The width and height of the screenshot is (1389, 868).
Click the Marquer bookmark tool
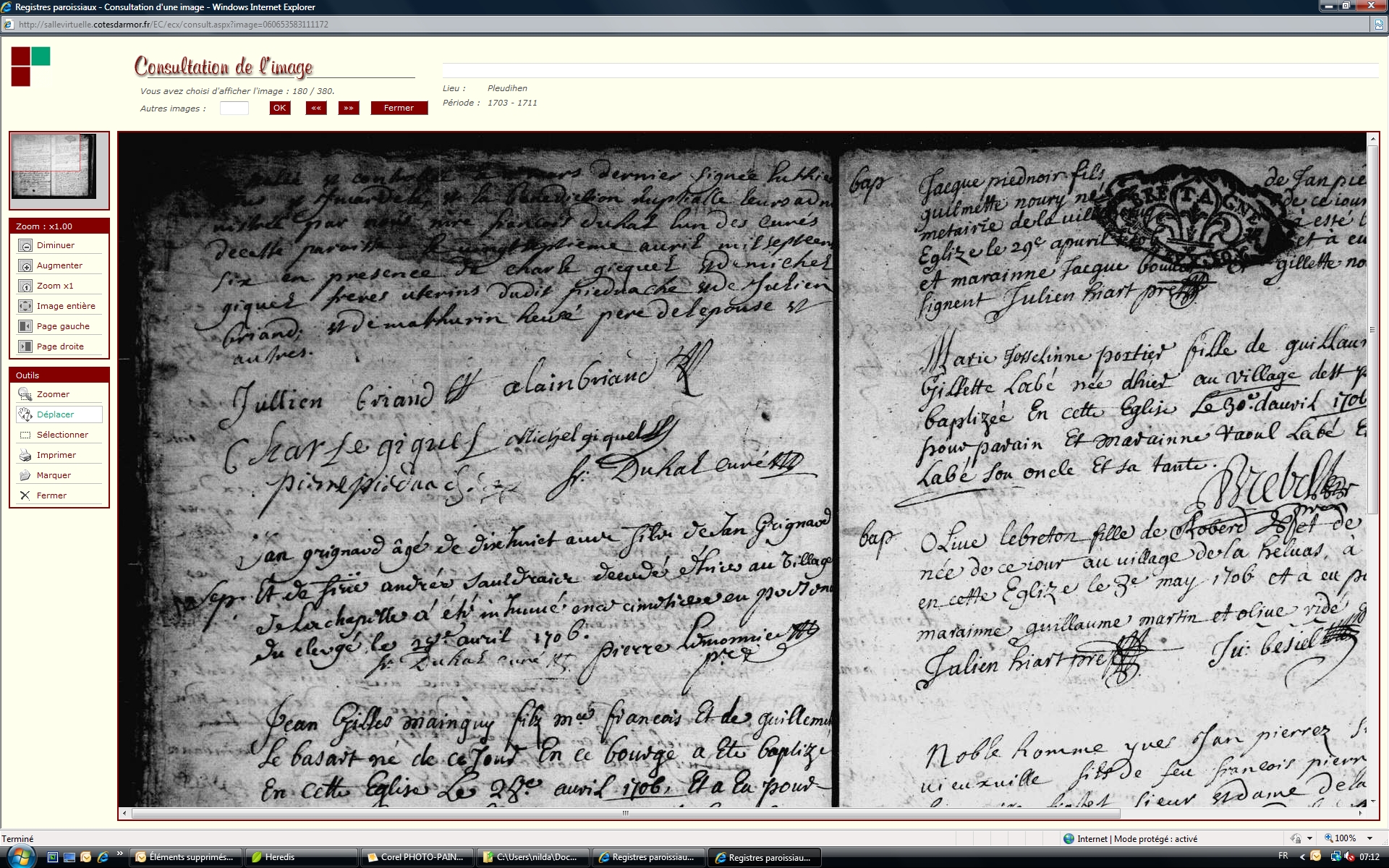[x=25, y=476]
